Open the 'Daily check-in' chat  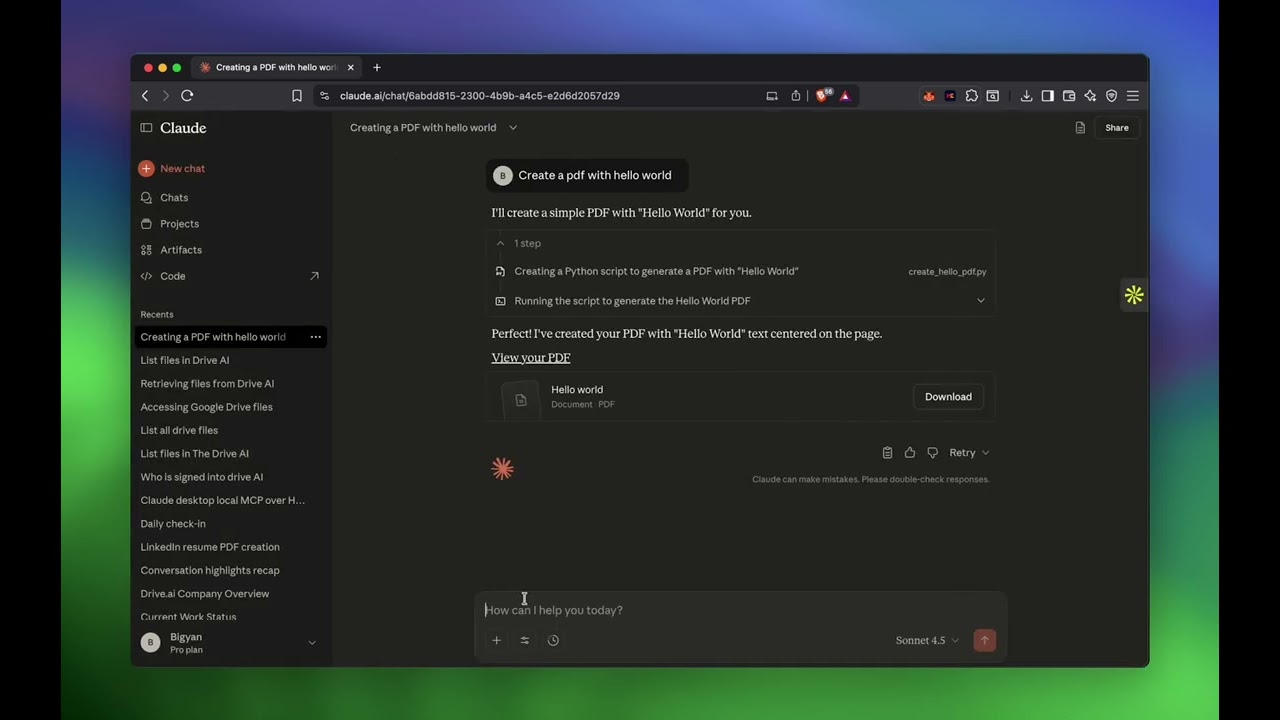click(173, 524)
